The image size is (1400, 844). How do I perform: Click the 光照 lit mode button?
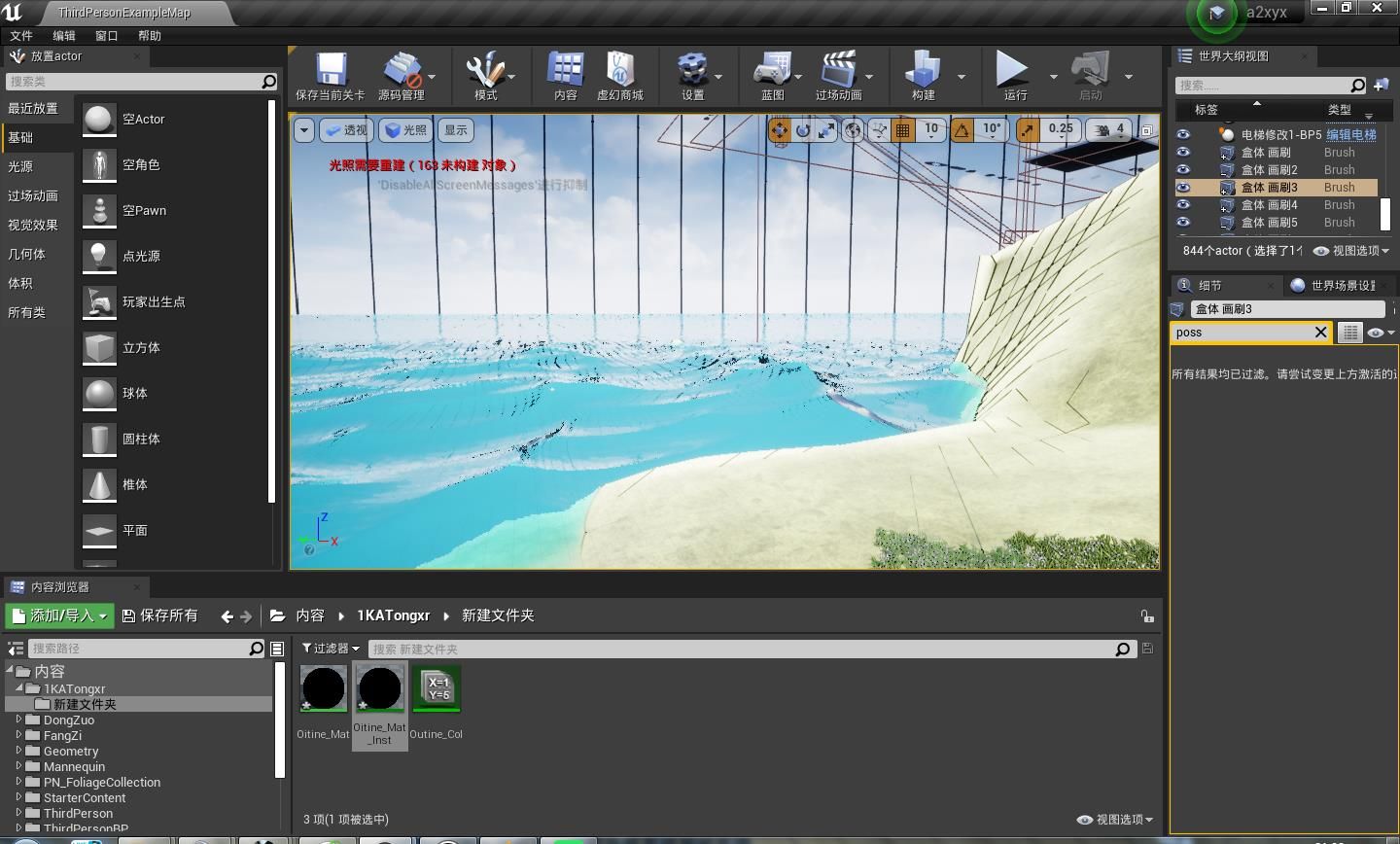pos(405,129)
